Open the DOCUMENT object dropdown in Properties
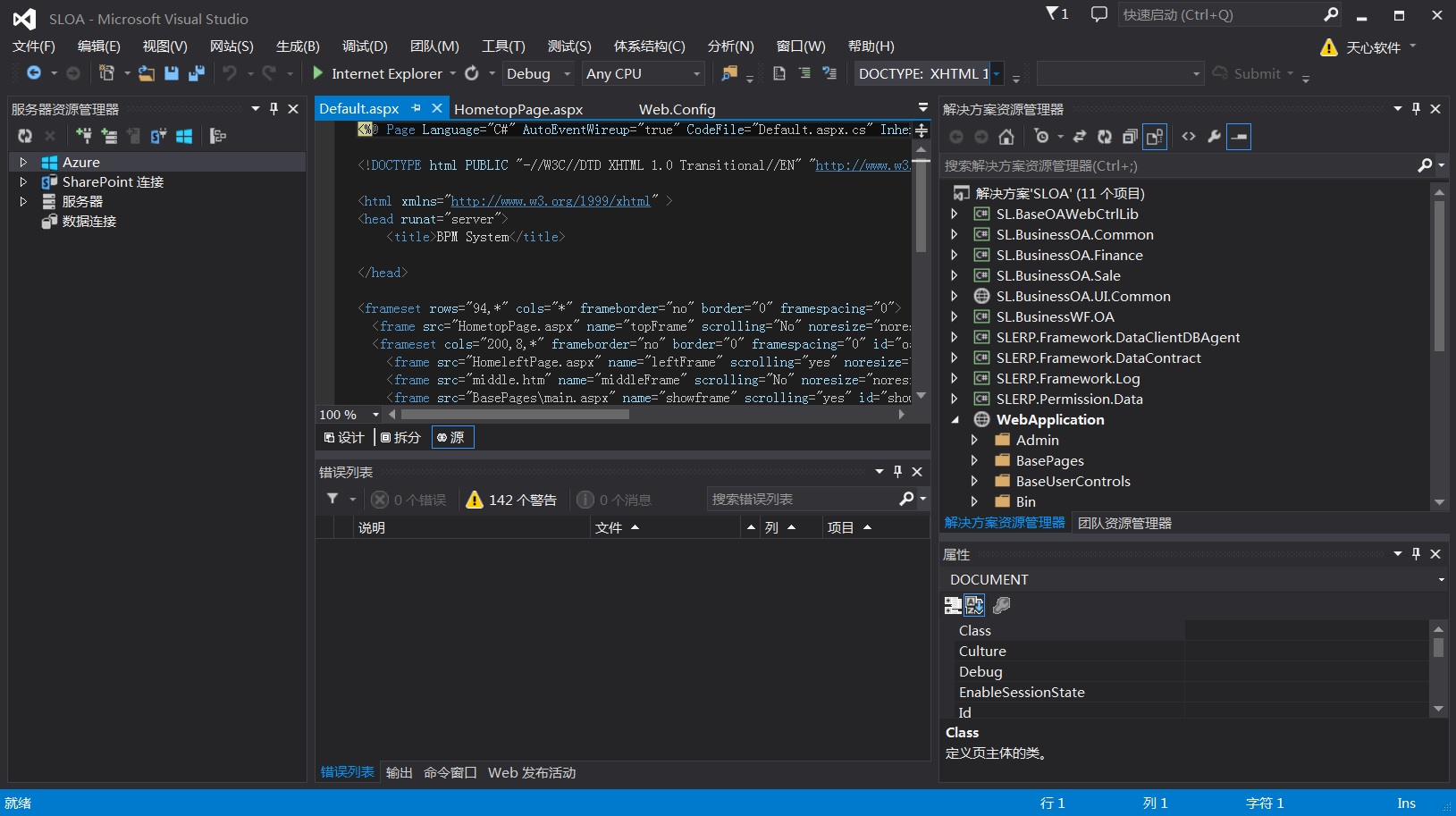The width and height of the screenshot is (1456, 816). (1441, 579)
